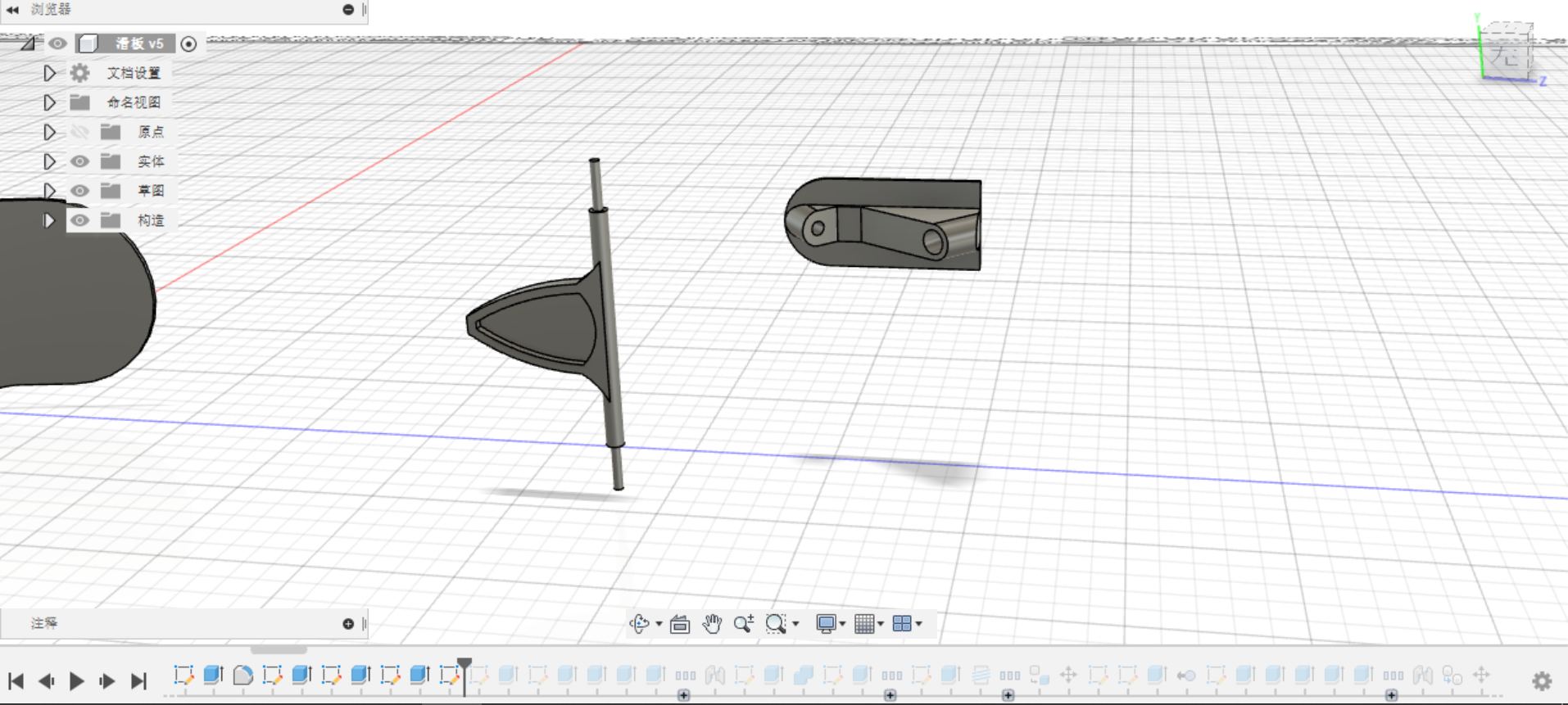Click the 命名视图 folder icon
This screenshot has height=705, width=1568.
(79, 102)
